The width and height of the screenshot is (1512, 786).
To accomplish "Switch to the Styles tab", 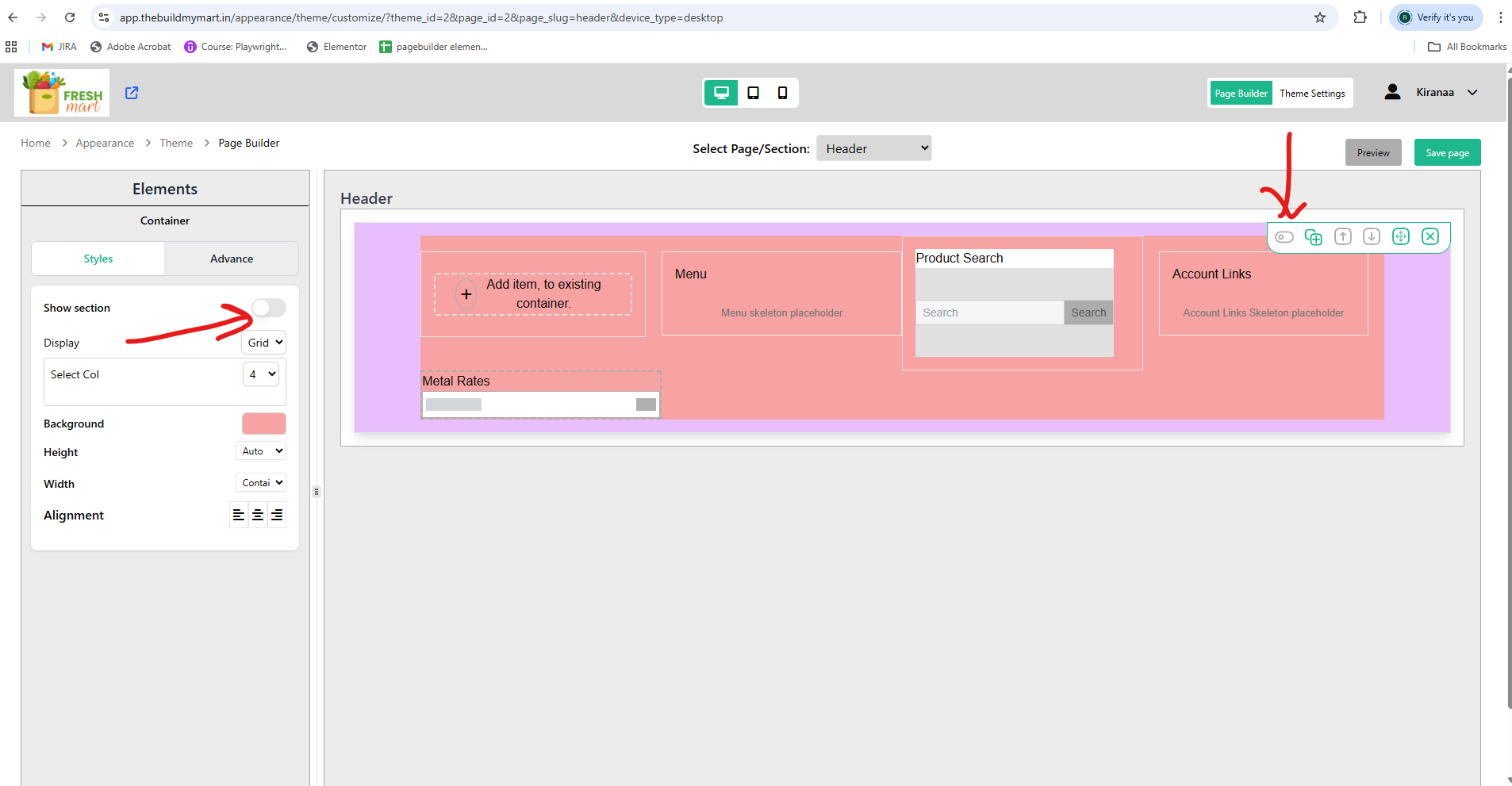I will pyautogui.click(x=98, y=259).
